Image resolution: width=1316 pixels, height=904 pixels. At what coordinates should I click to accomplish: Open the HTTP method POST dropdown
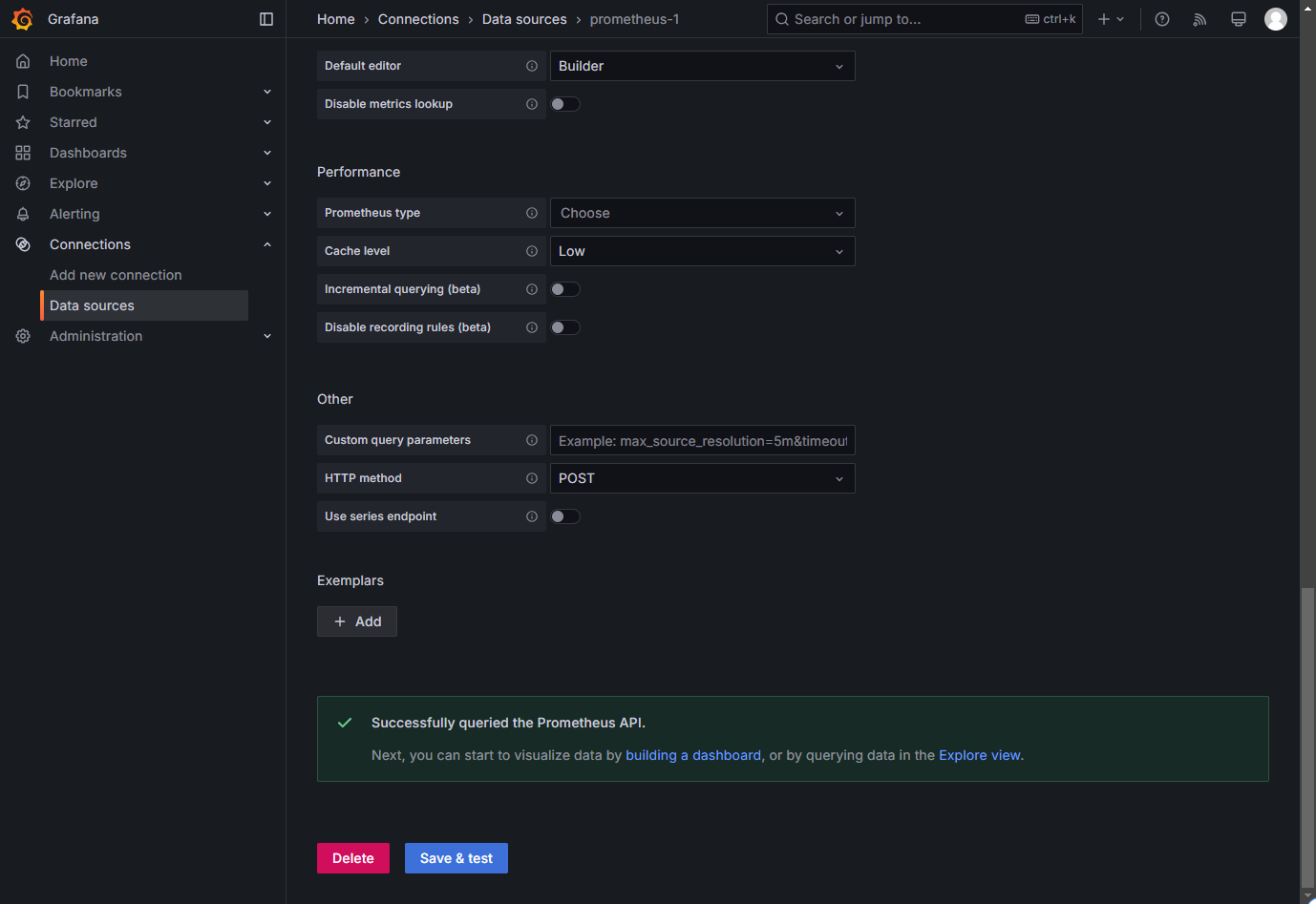[x=702, y=478]
